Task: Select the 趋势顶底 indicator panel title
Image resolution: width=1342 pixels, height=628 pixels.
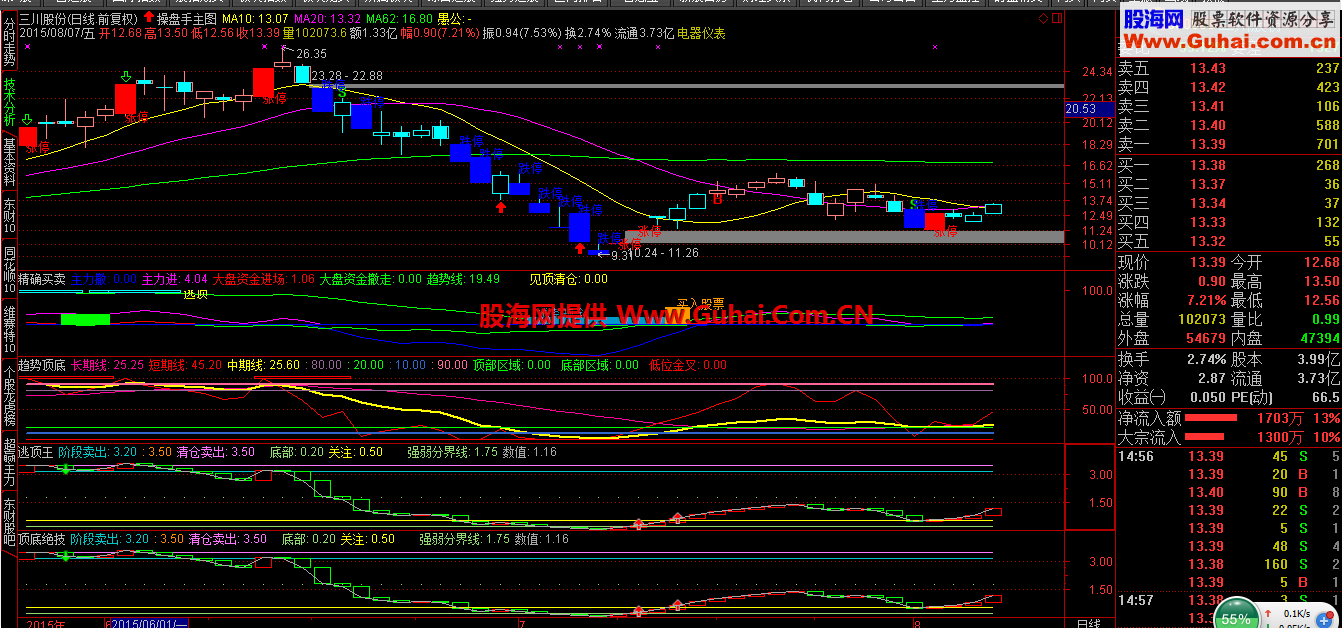Action: tap(43, 365)
